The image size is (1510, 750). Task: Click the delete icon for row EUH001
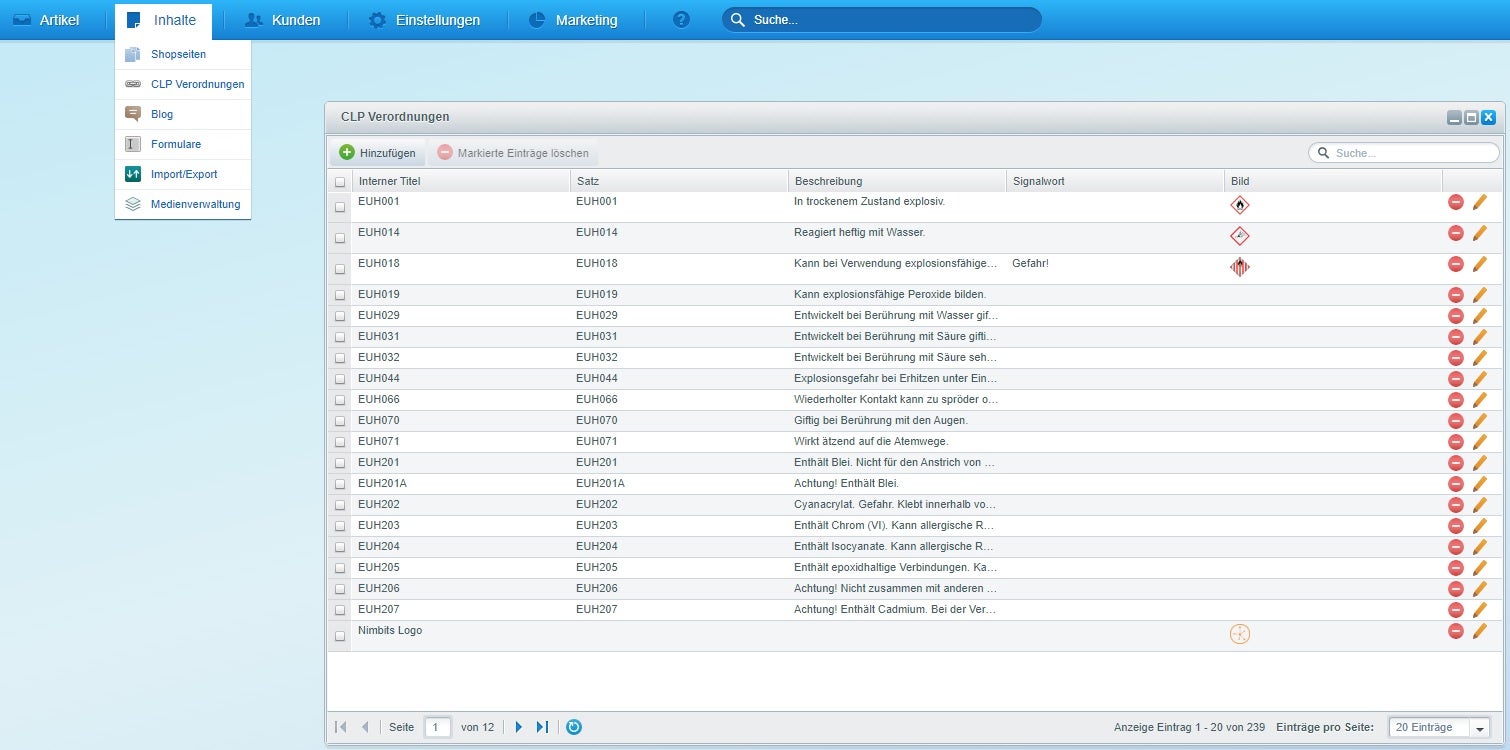click(x=1456, y=202)
